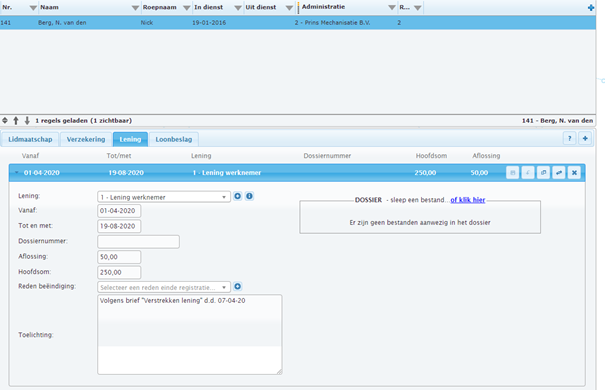Click the Aflossing amount field
Screen dimensions: 605x390
(x=119, y=257)
